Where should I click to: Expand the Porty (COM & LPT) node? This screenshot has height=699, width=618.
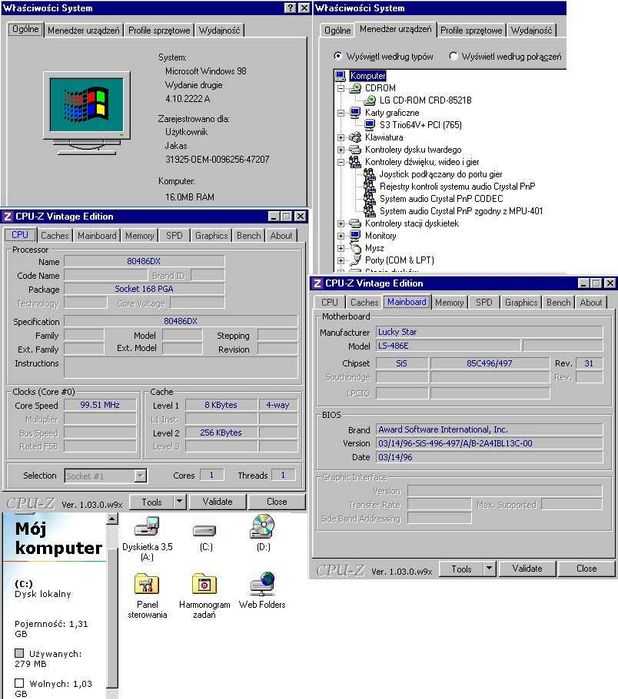click(341, 260)
